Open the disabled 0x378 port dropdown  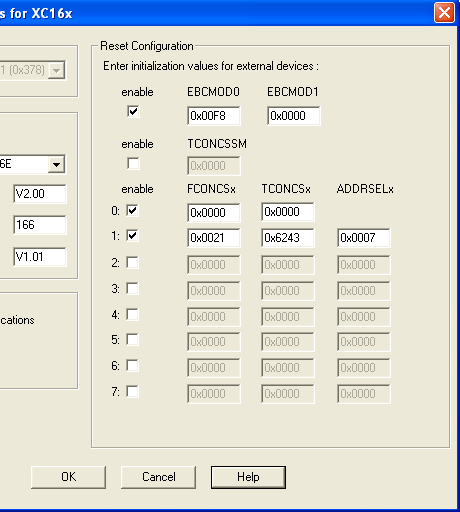56,70
